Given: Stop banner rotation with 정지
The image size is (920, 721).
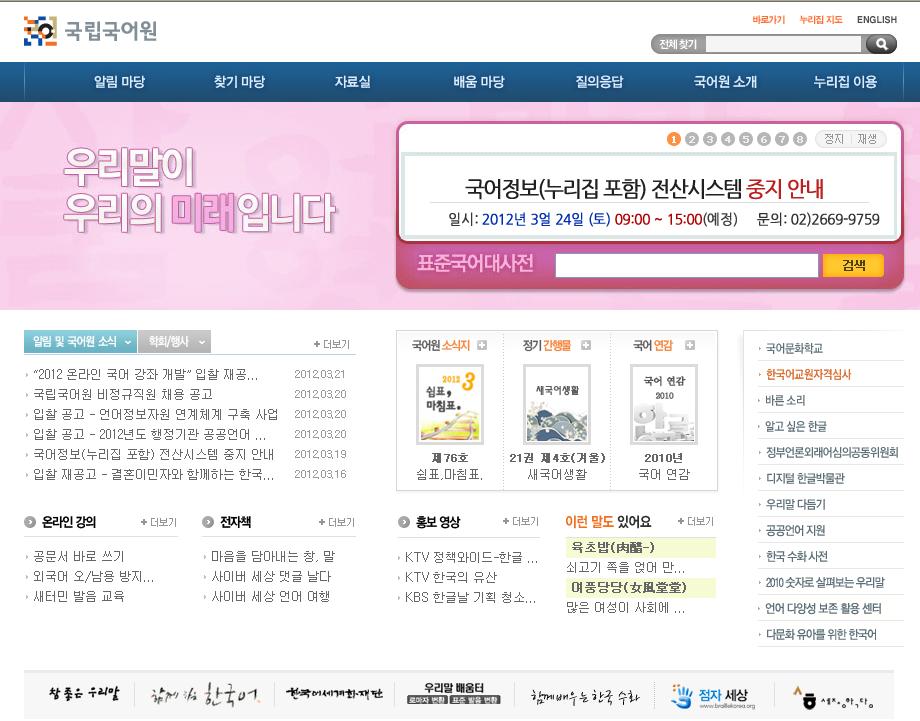Looking at the screenshot, I should coord(834,139).
